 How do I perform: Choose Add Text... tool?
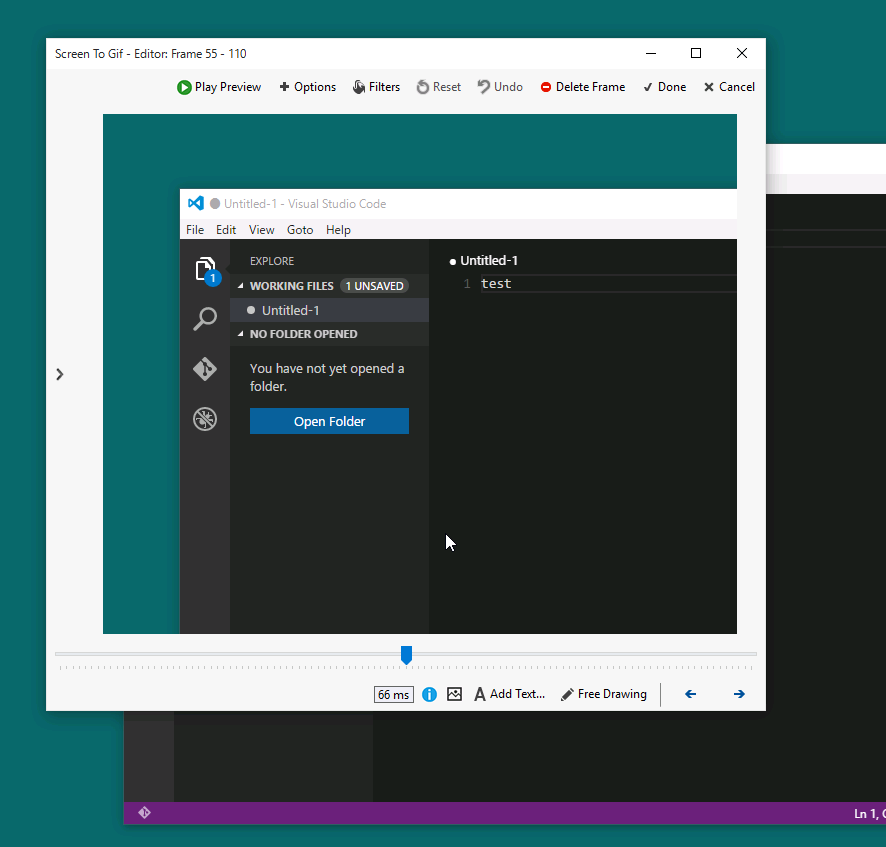coord(510,694)
